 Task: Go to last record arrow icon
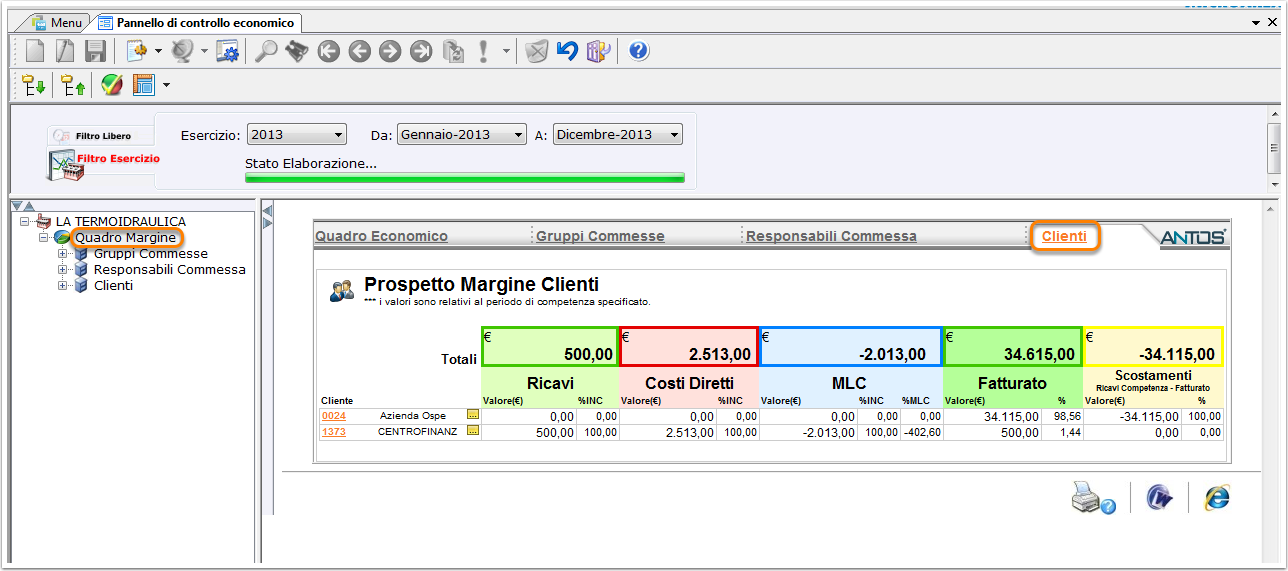(x=421, y=51)
